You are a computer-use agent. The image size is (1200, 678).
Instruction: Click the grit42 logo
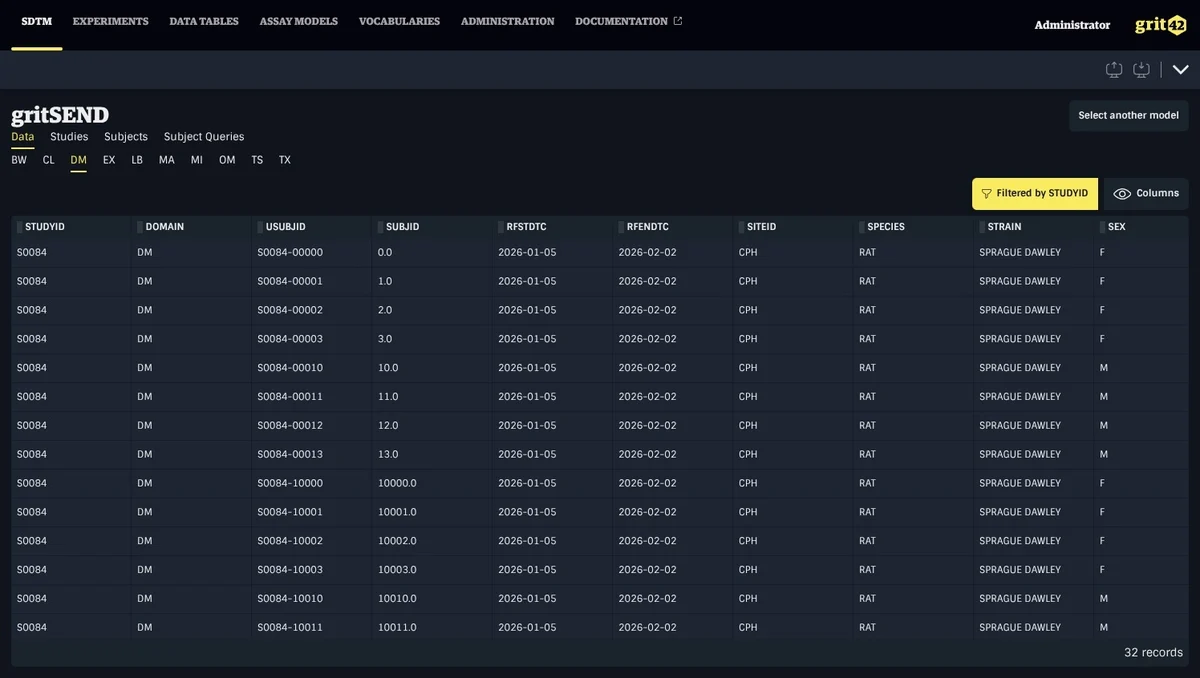[1161, 25]
